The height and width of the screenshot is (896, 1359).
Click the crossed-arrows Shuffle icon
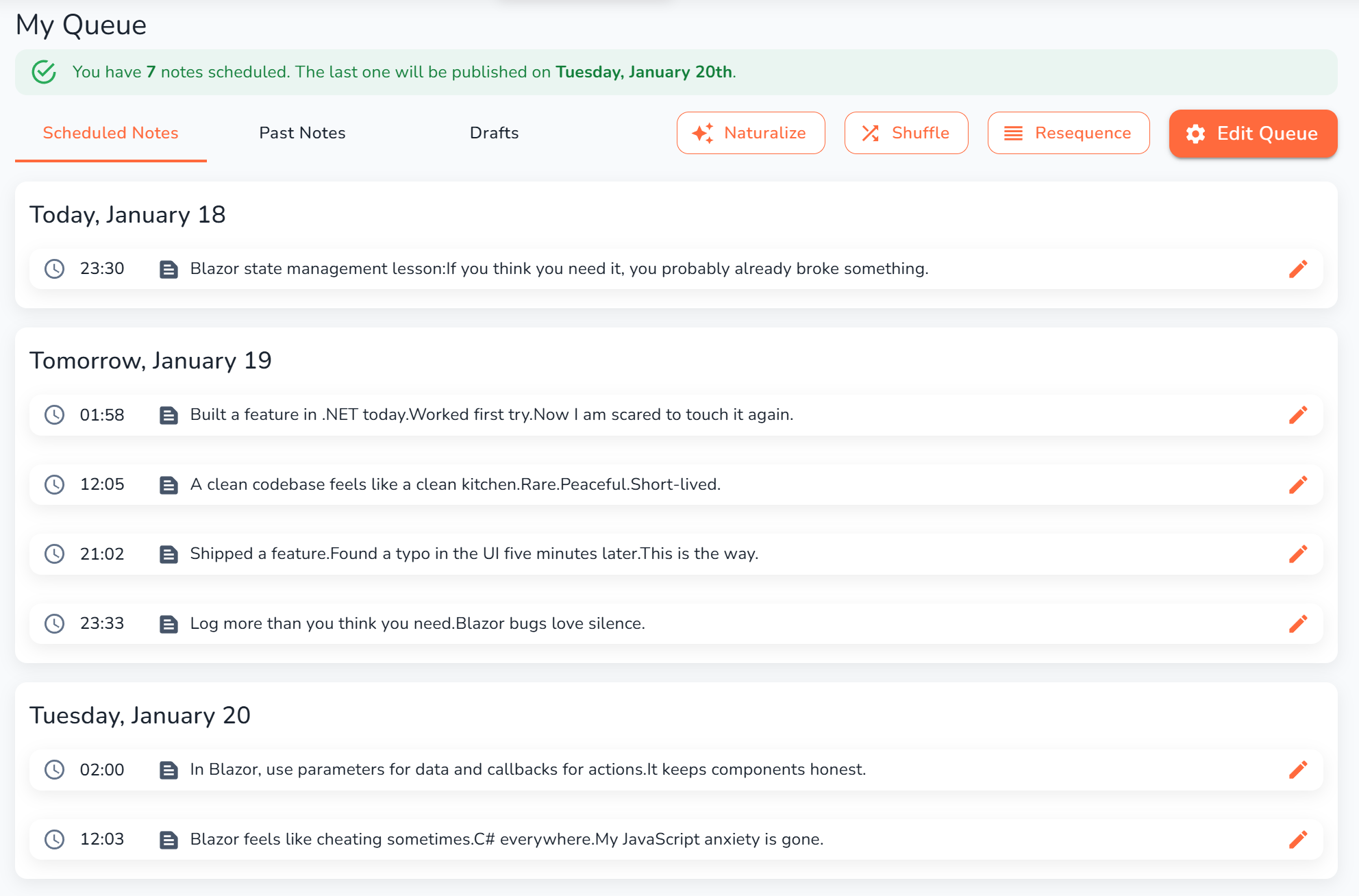pyautogui.click(x=871, y=133)
